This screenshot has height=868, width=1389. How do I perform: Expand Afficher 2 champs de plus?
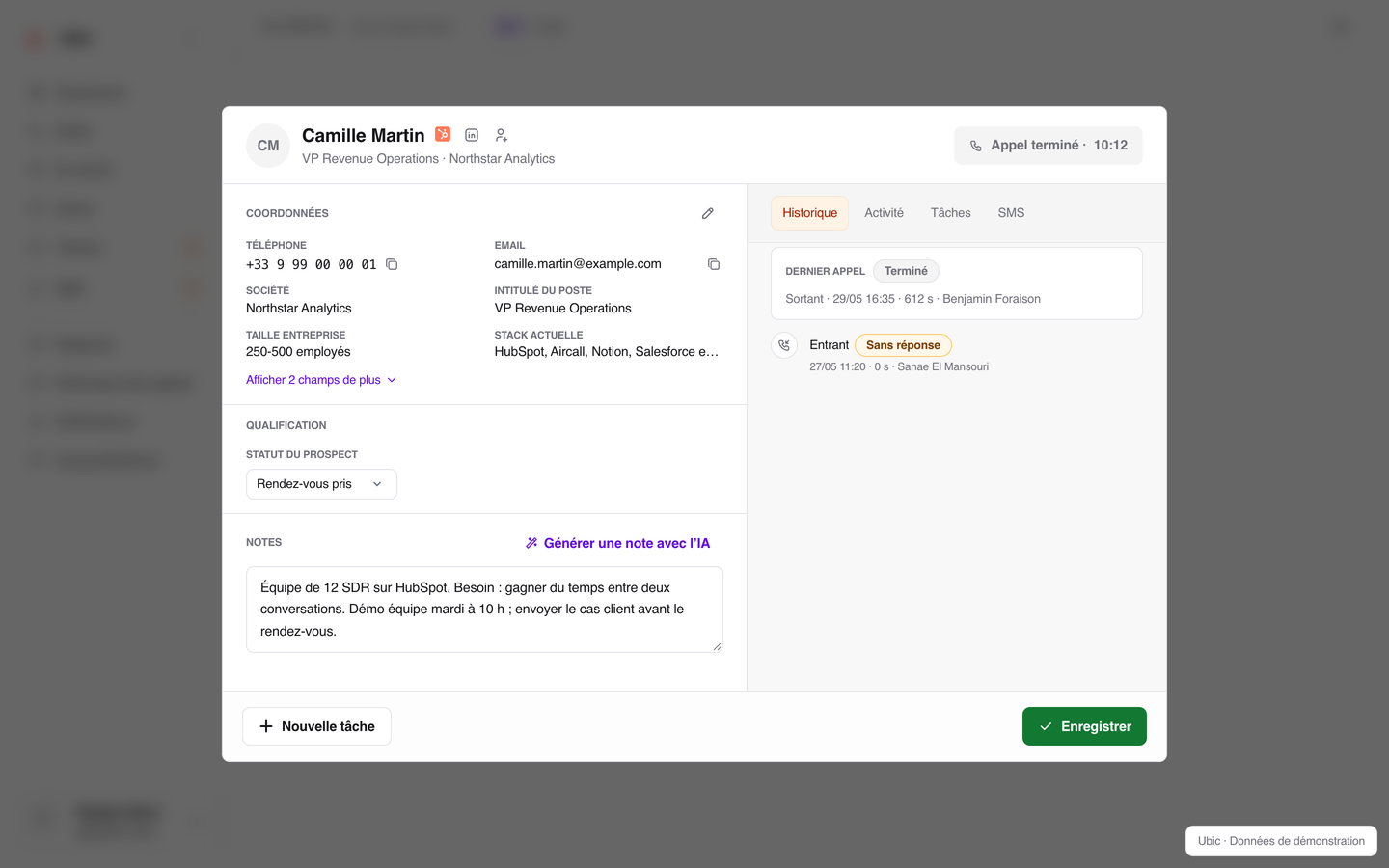(x=321, y=380)
